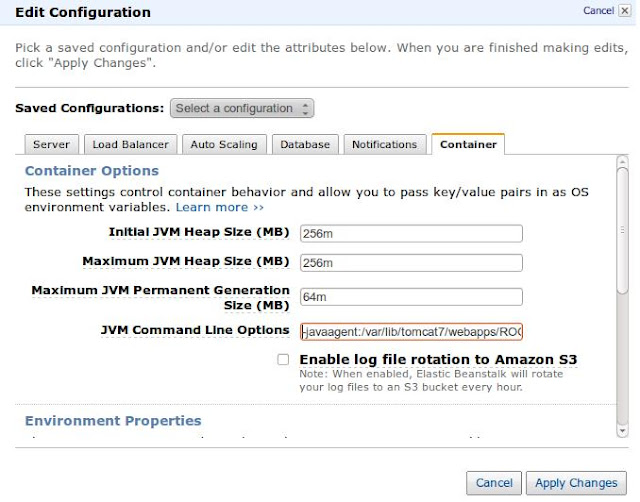Click into the JVM Command Line Options field
640x502 pixels.
click(x=411, y=331)
